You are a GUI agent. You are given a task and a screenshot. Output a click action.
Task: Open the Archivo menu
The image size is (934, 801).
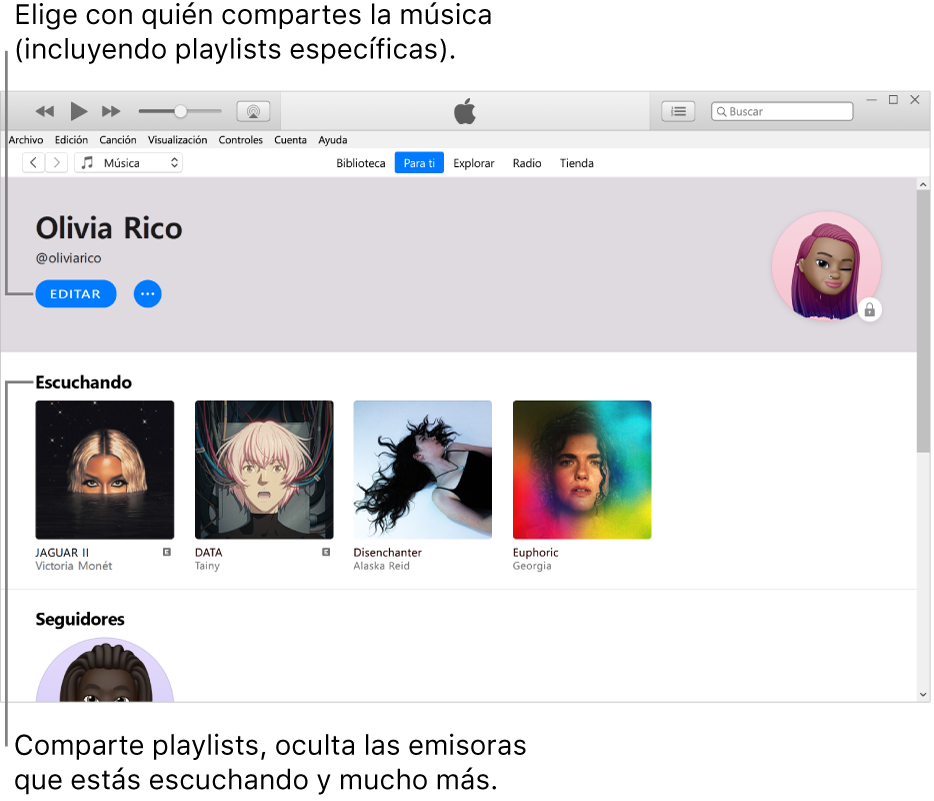(x=25, y=140)
